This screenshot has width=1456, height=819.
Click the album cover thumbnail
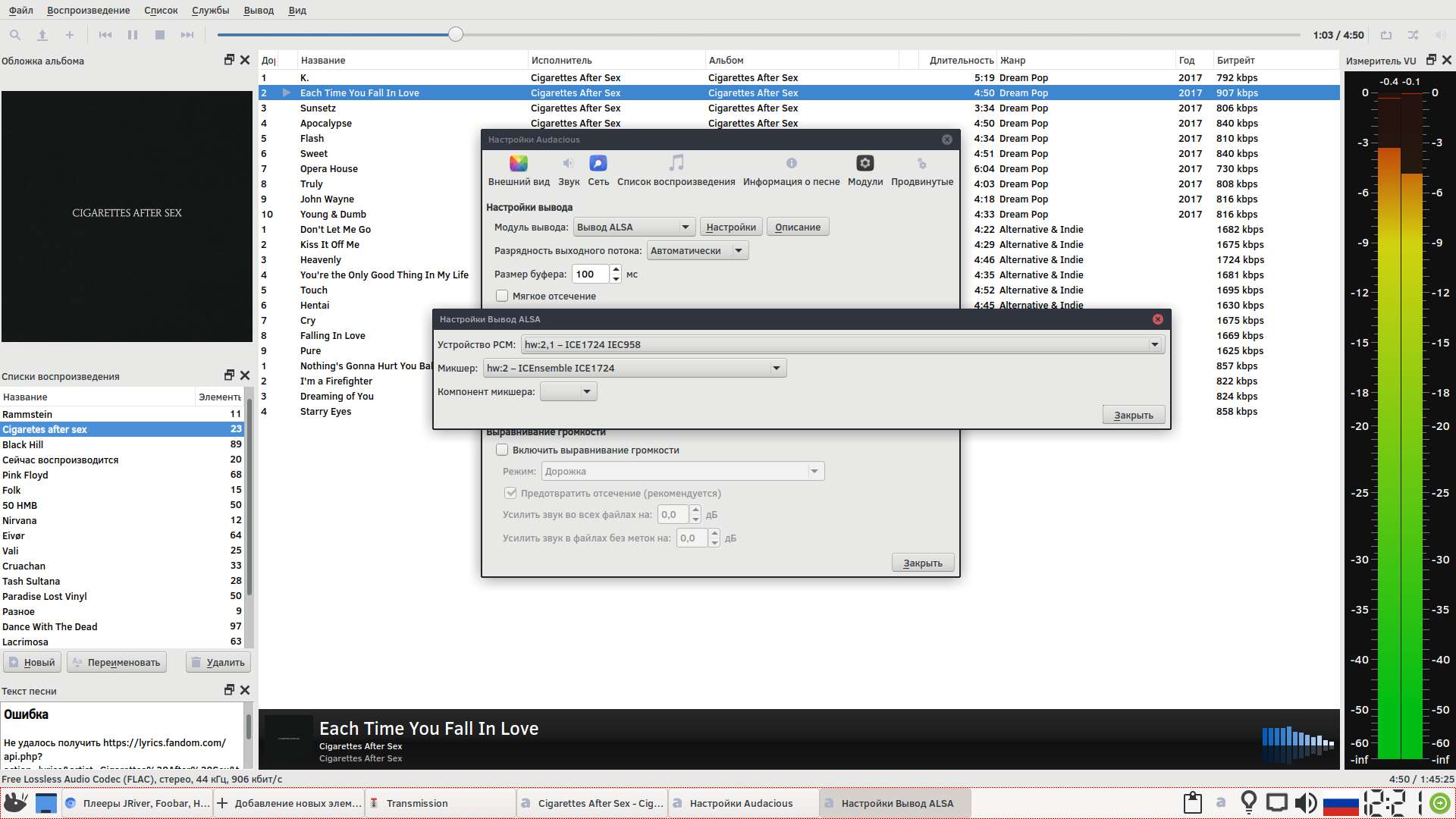coord(288,739)
